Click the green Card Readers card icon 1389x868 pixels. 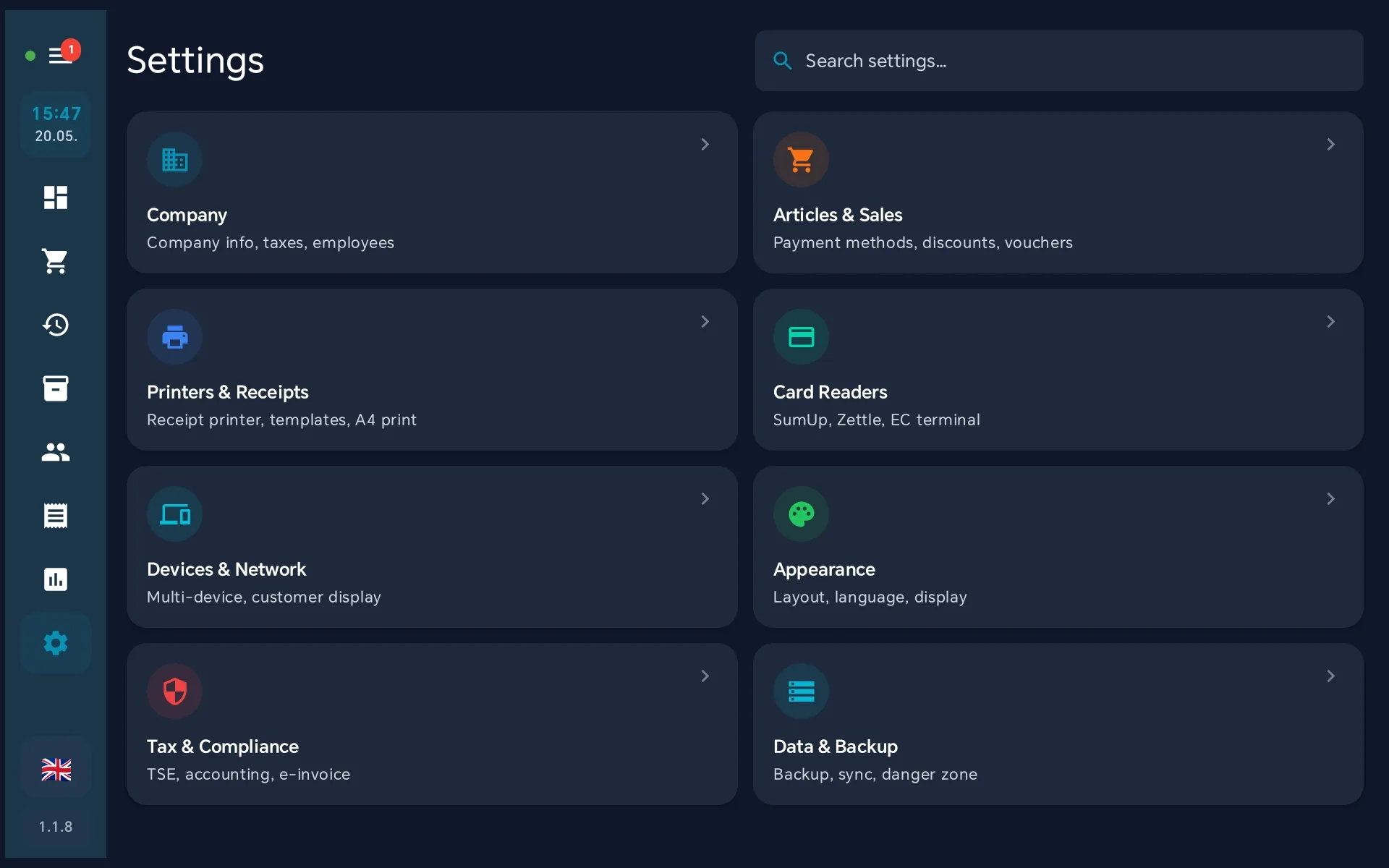click(801, 336)
